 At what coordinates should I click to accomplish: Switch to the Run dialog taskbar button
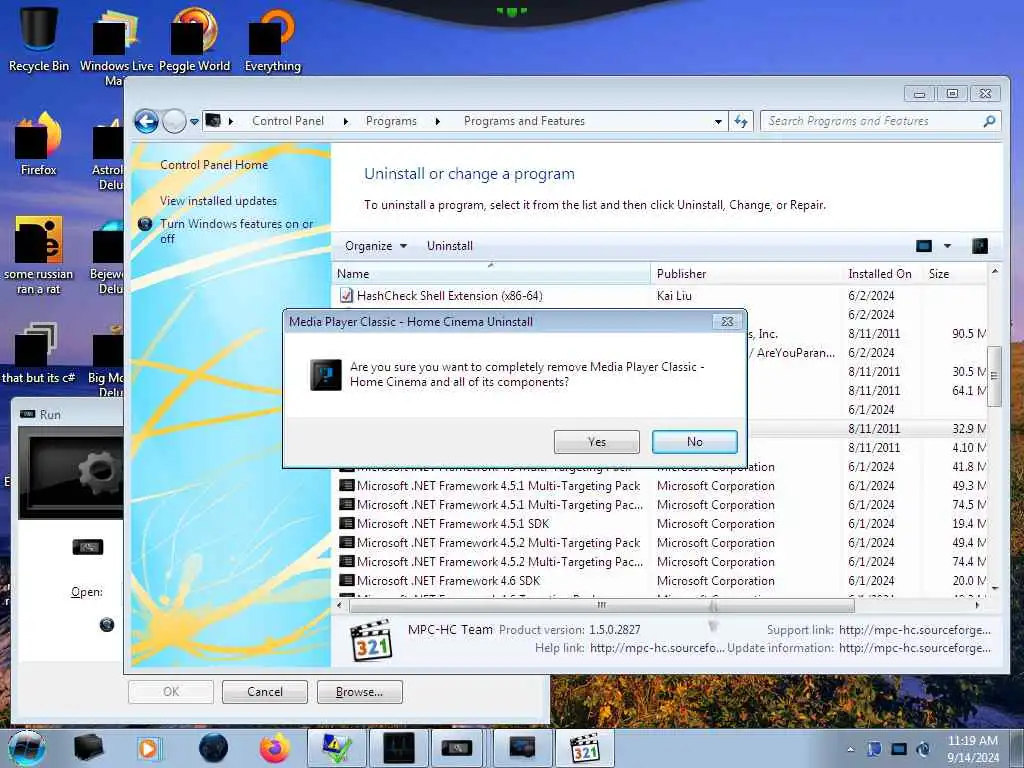(x=458, y=748)
